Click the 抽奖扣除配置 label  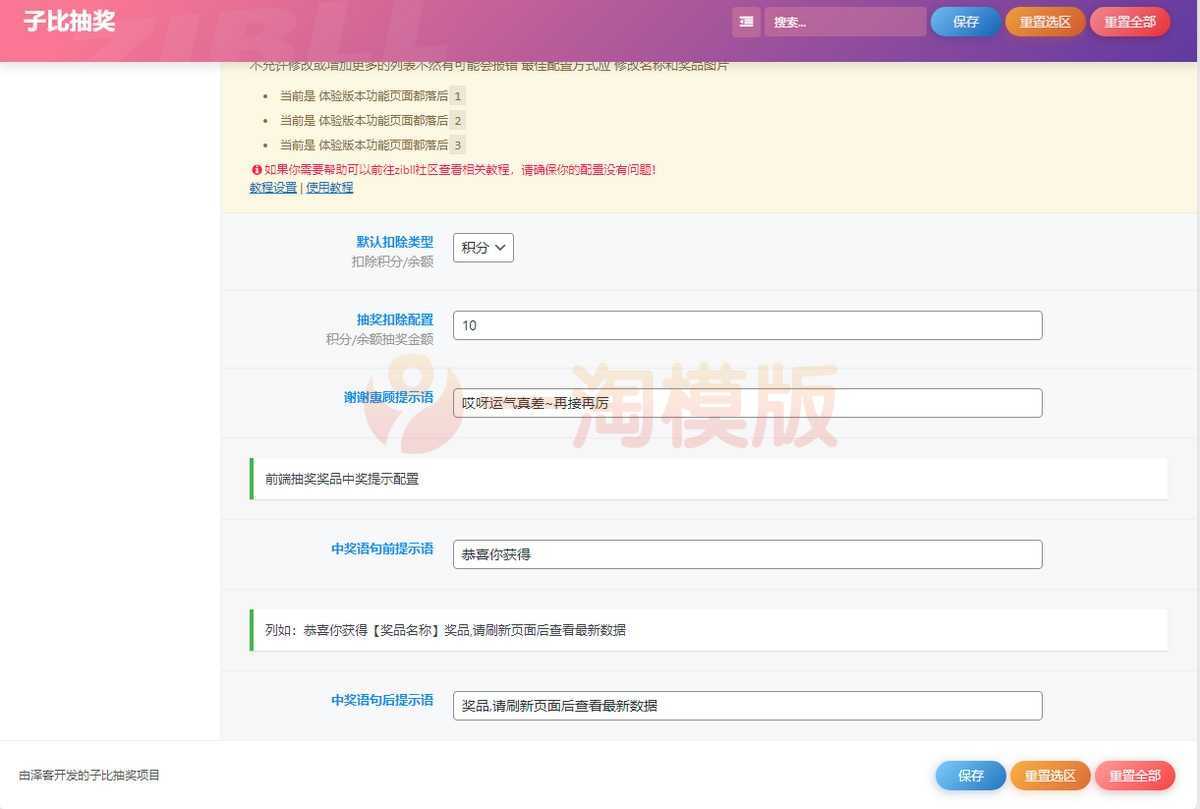point(395,320)
